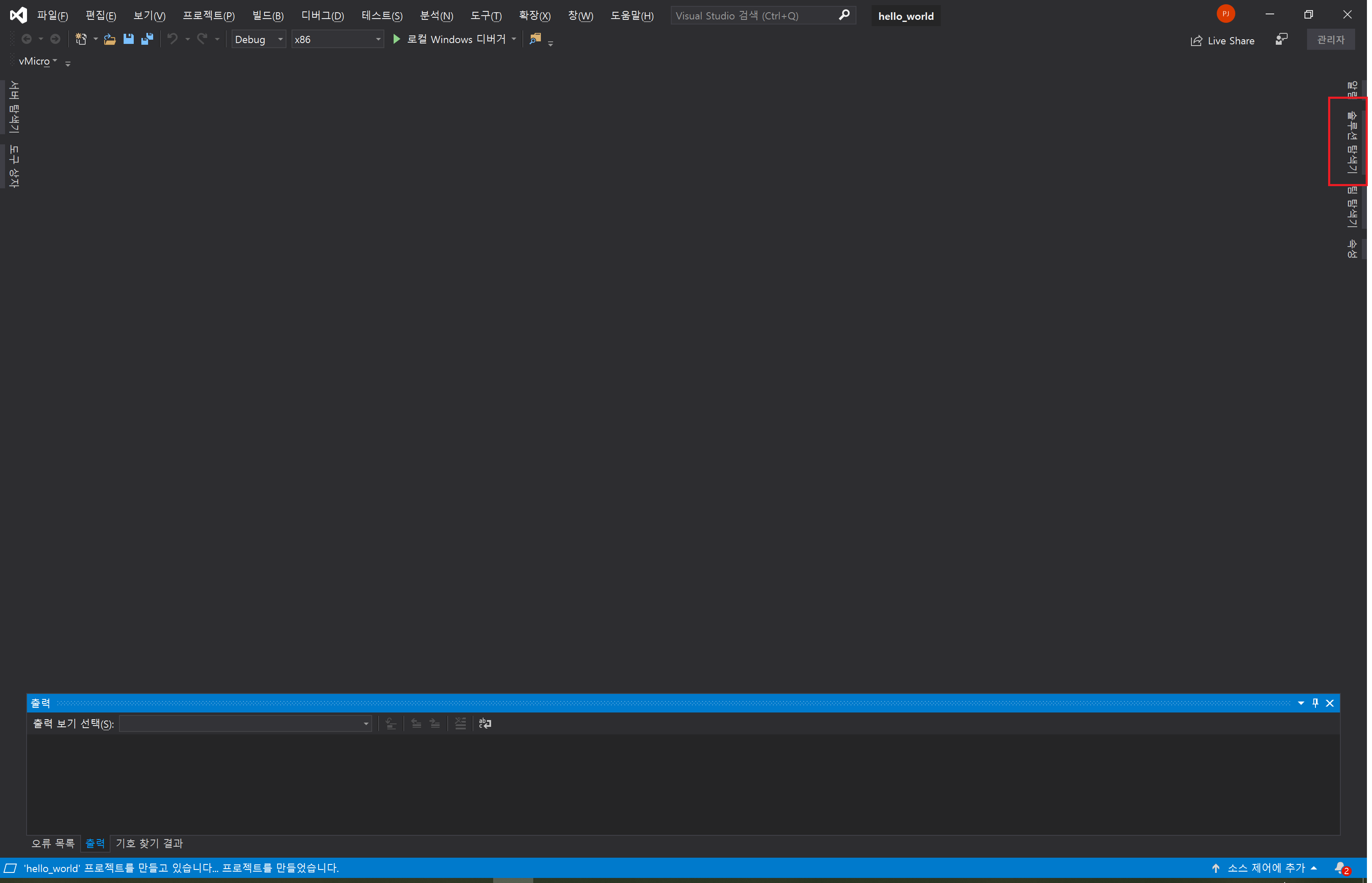
Task: Open the x86 platform dropdown
Action: point(337,40)
